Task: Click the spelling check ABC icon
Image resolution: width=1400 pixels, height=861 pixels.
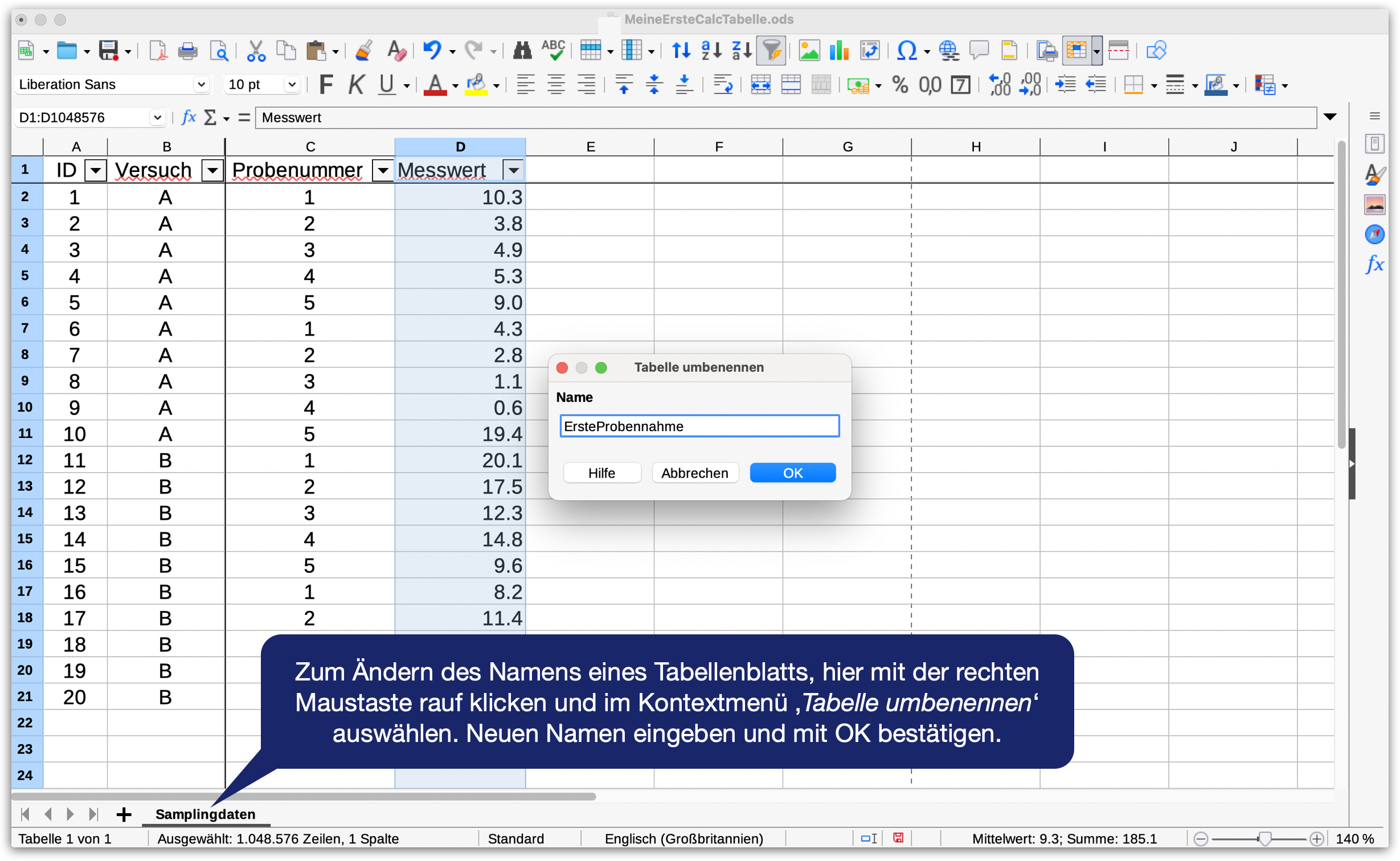Action: tap(552, 51)
